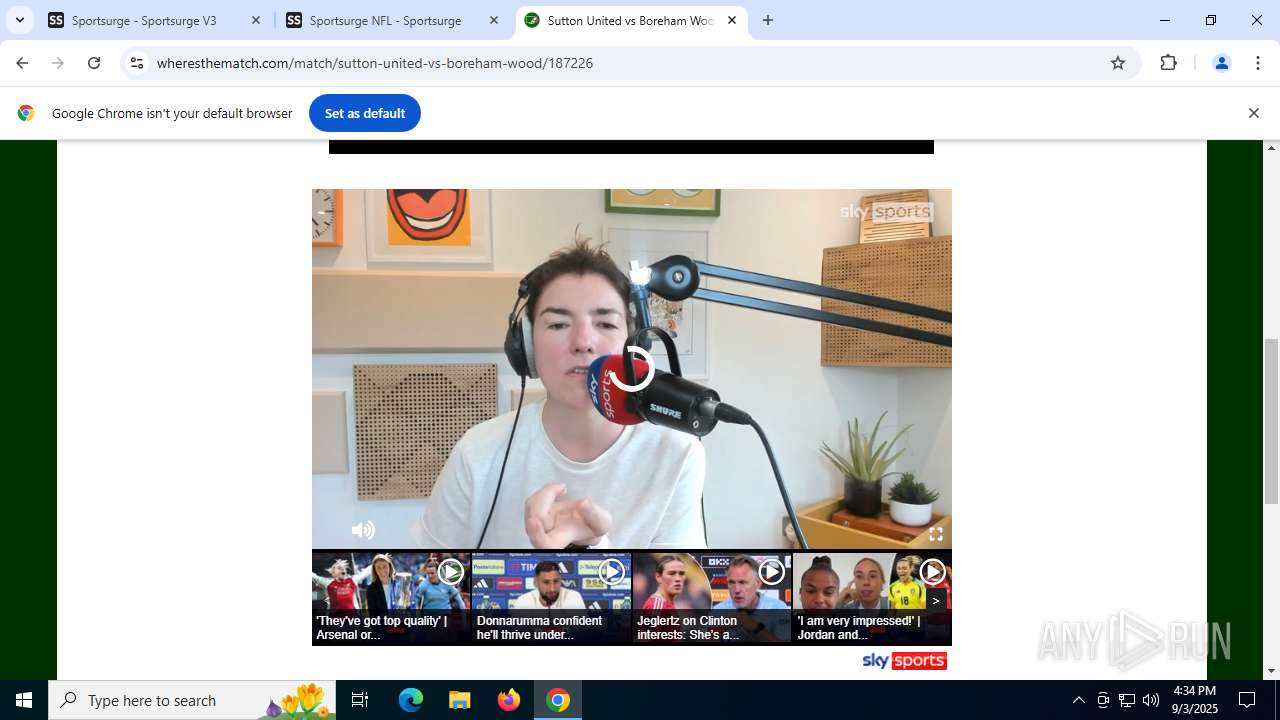Open a new browser tab

click(768, 20)
